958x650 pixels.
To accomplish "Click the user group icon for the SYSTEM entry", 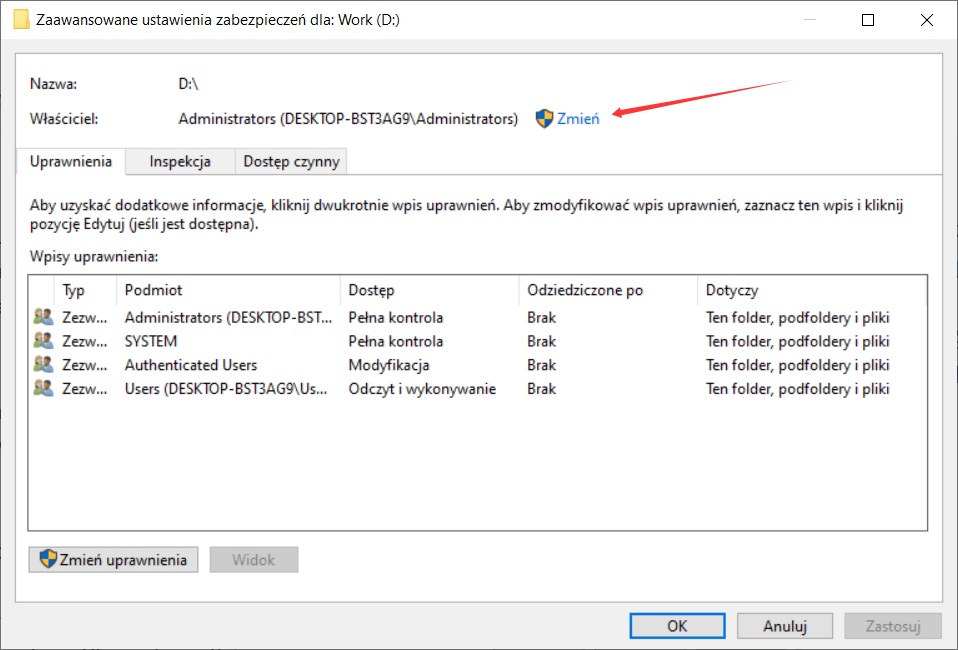I will click(42, 342).
